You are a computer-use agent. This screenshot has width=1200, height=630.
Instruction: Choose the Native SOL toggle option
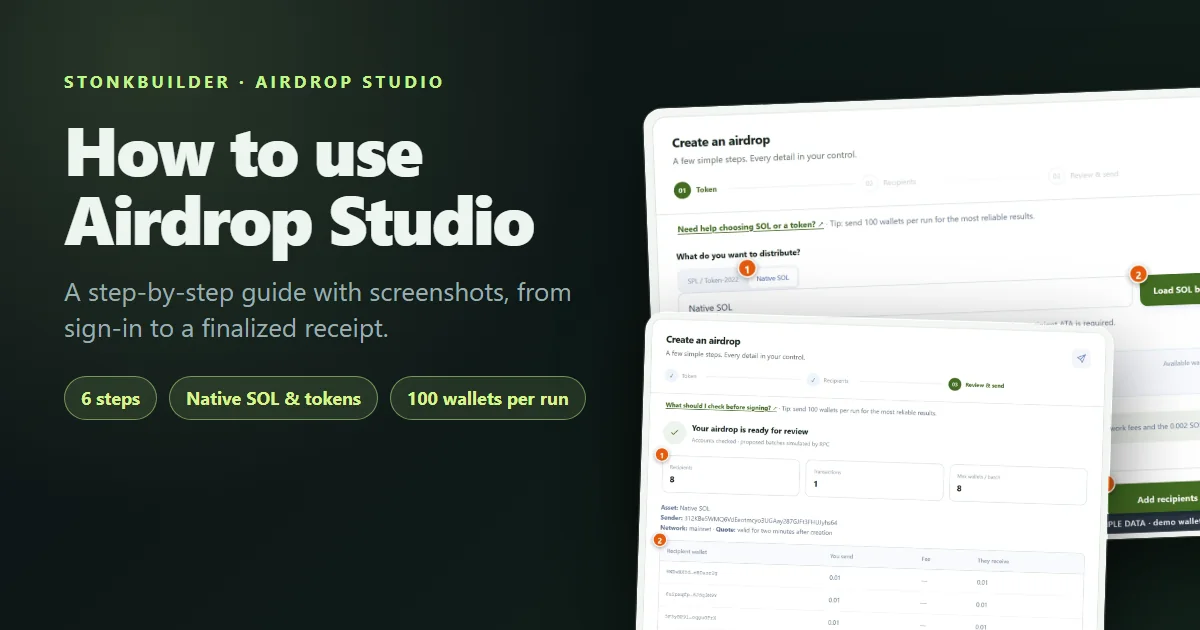coord(774,277)
